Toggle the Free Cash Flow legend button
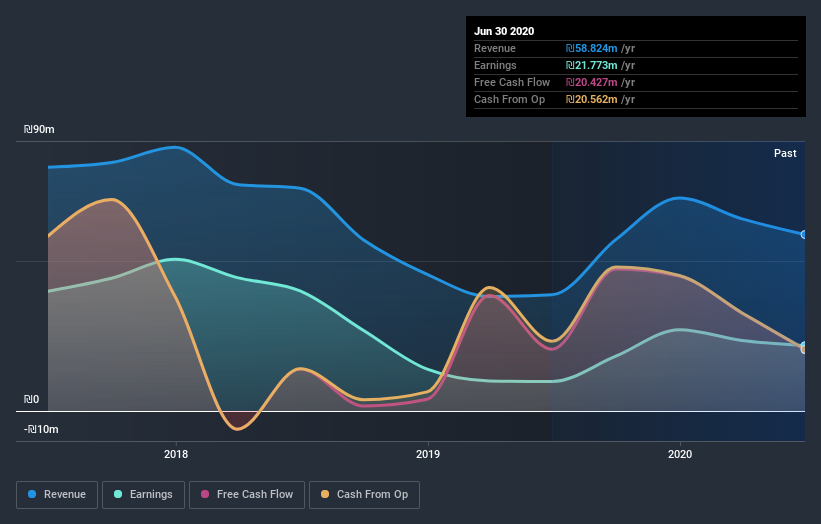The width and height of the screenshot is (821, 524). point(247,494)
